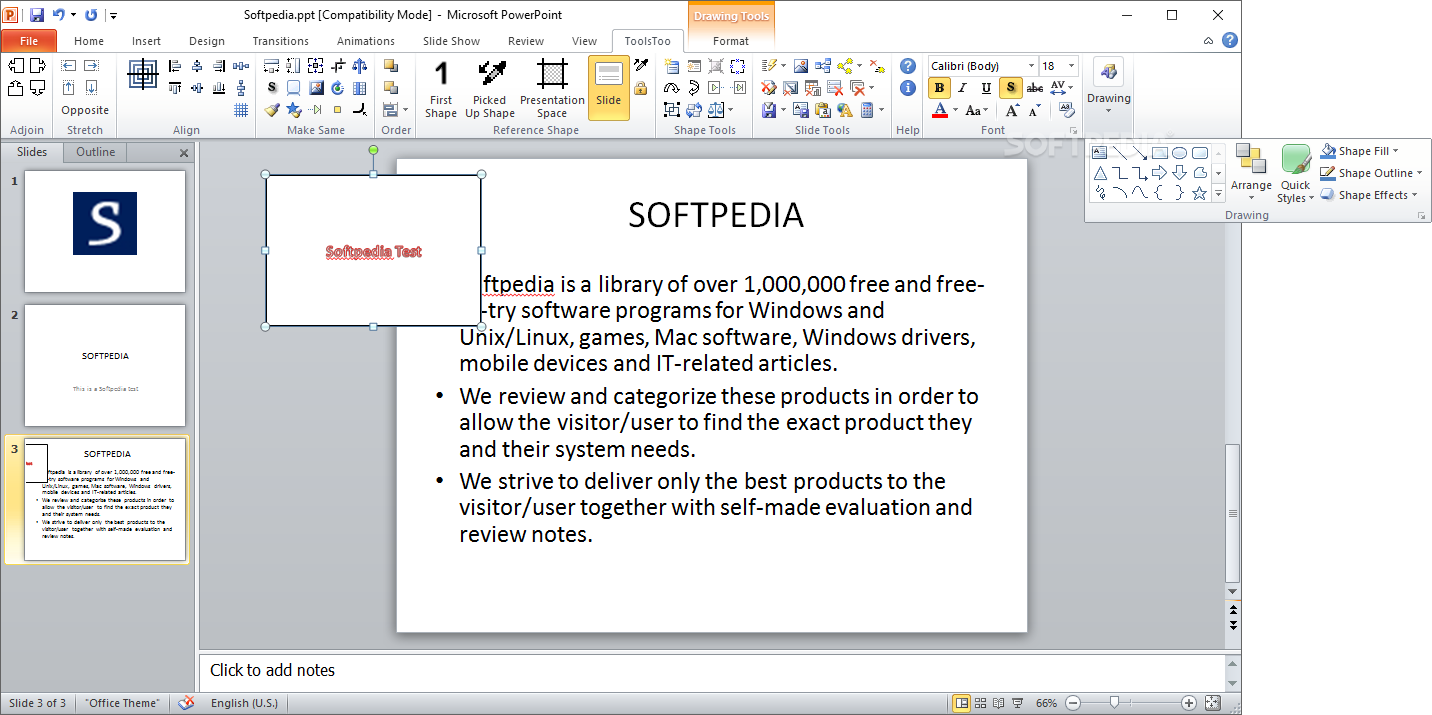Click the large concentric squares Align icon
This screenshot has height=715, width=1432.
143,74
